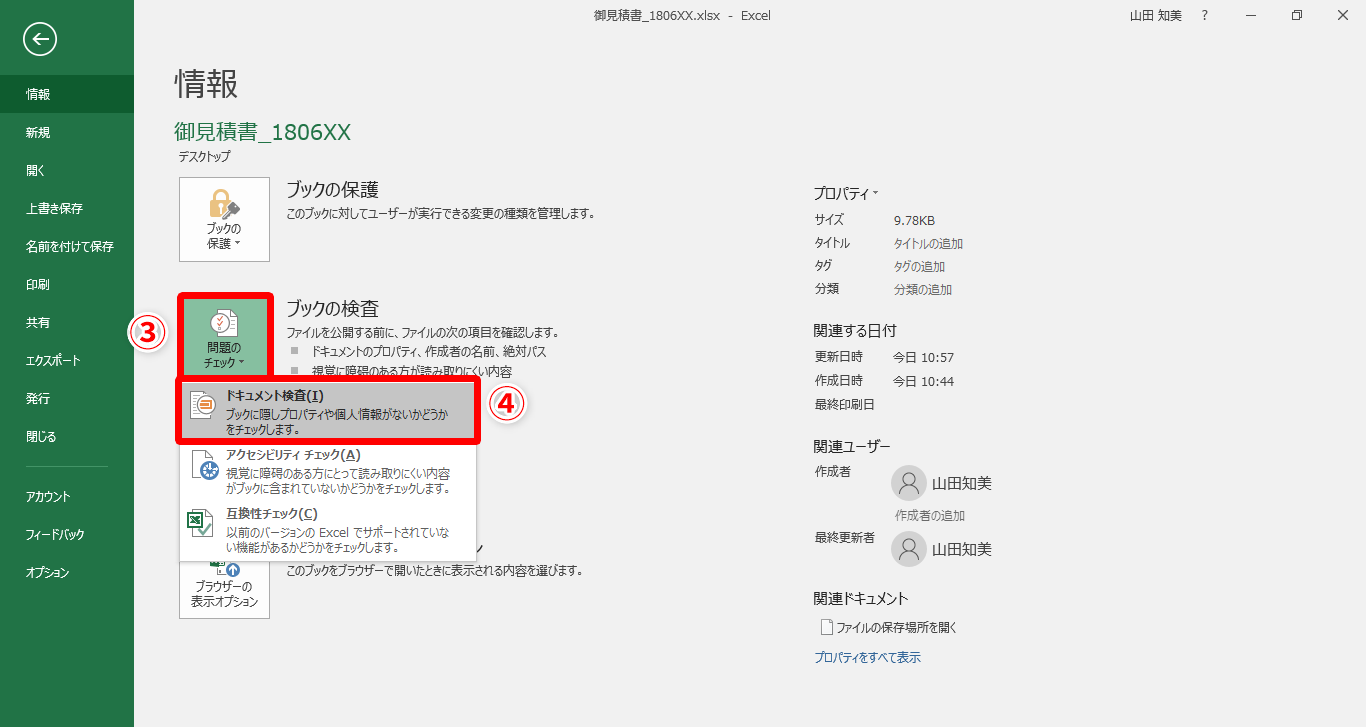Click the 山田知美 name next to 作成者
This screenshot has height=727, width=1366.
[x=962, y=484]
